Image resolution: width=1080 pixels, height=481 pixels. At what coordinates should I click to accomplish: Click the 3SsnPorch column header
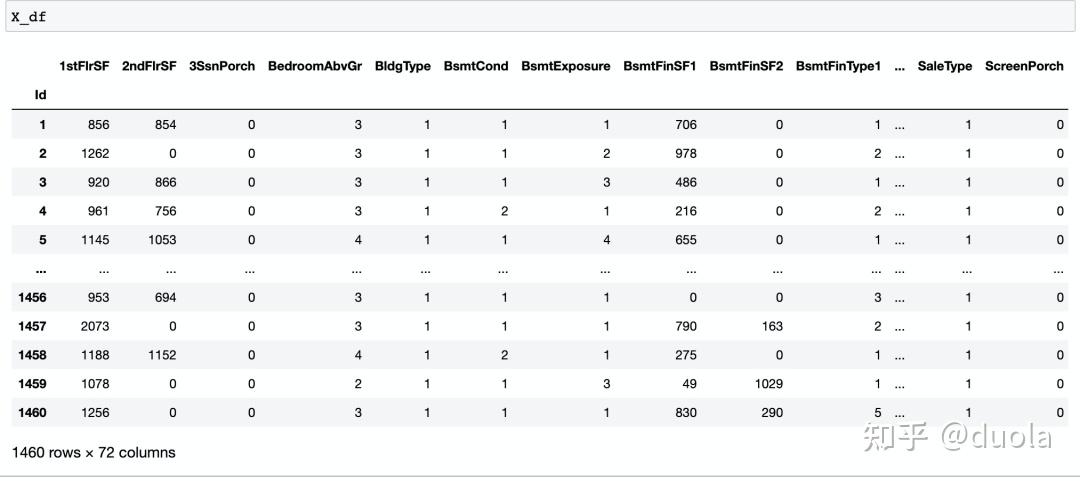tap(222, 66)
